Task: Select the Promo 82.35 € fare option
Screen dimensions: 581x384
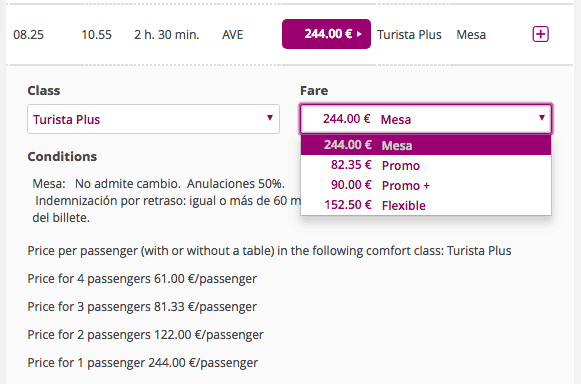Action: tap(426, 165)
